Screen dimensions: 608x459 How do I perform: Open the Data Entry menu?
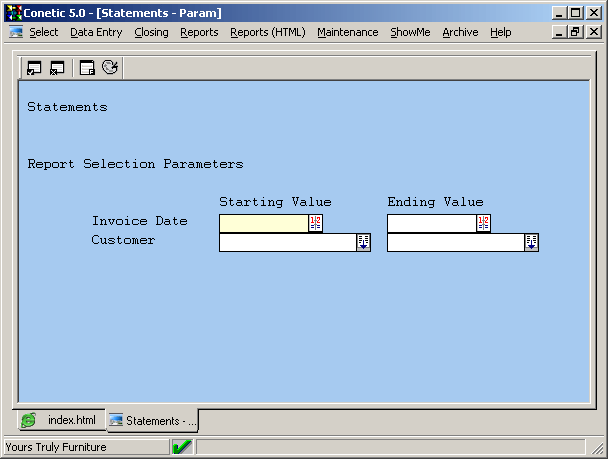click(x=96, y=32)
